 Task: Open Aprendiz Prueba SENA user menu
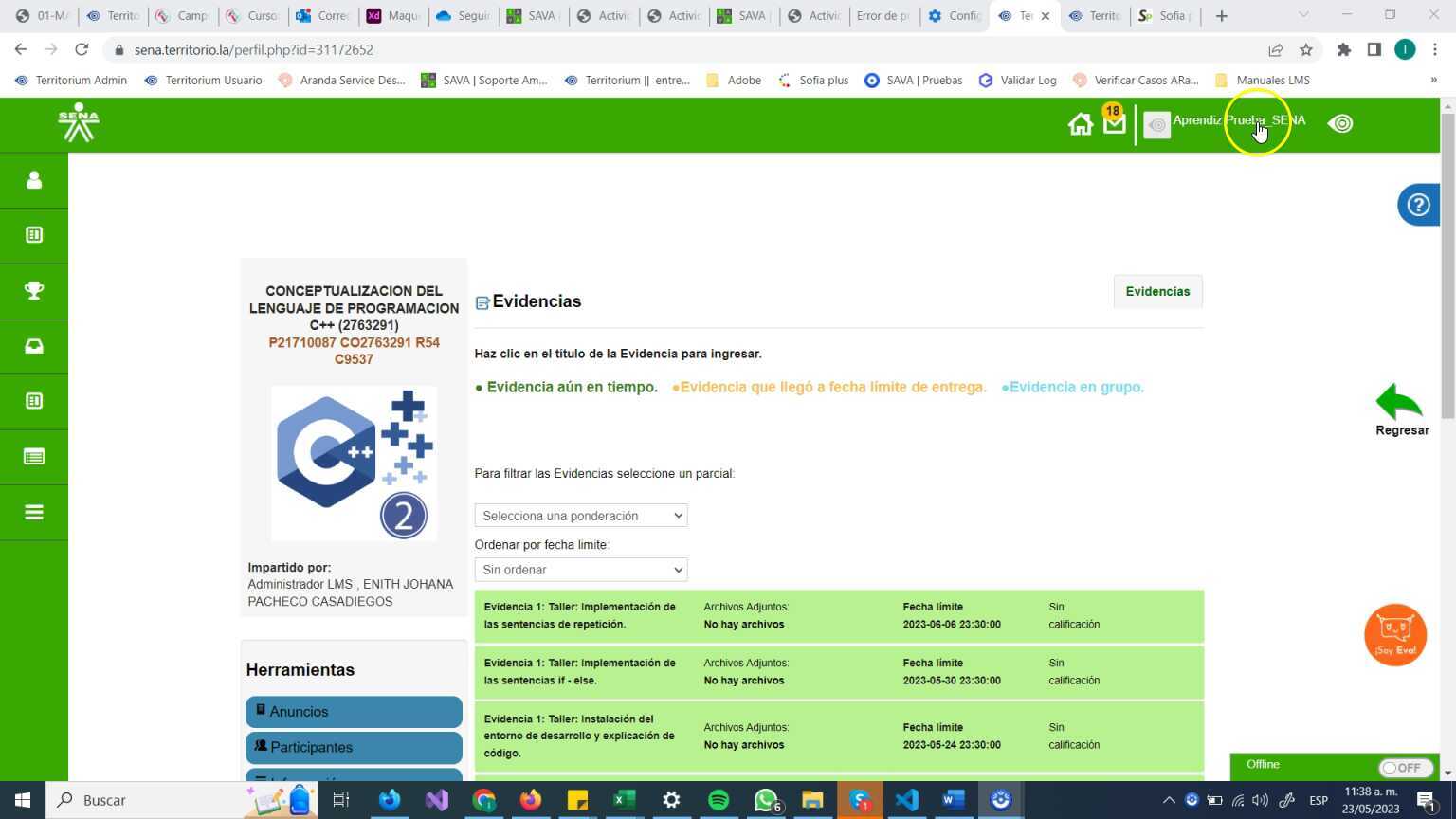[1239, 120]
